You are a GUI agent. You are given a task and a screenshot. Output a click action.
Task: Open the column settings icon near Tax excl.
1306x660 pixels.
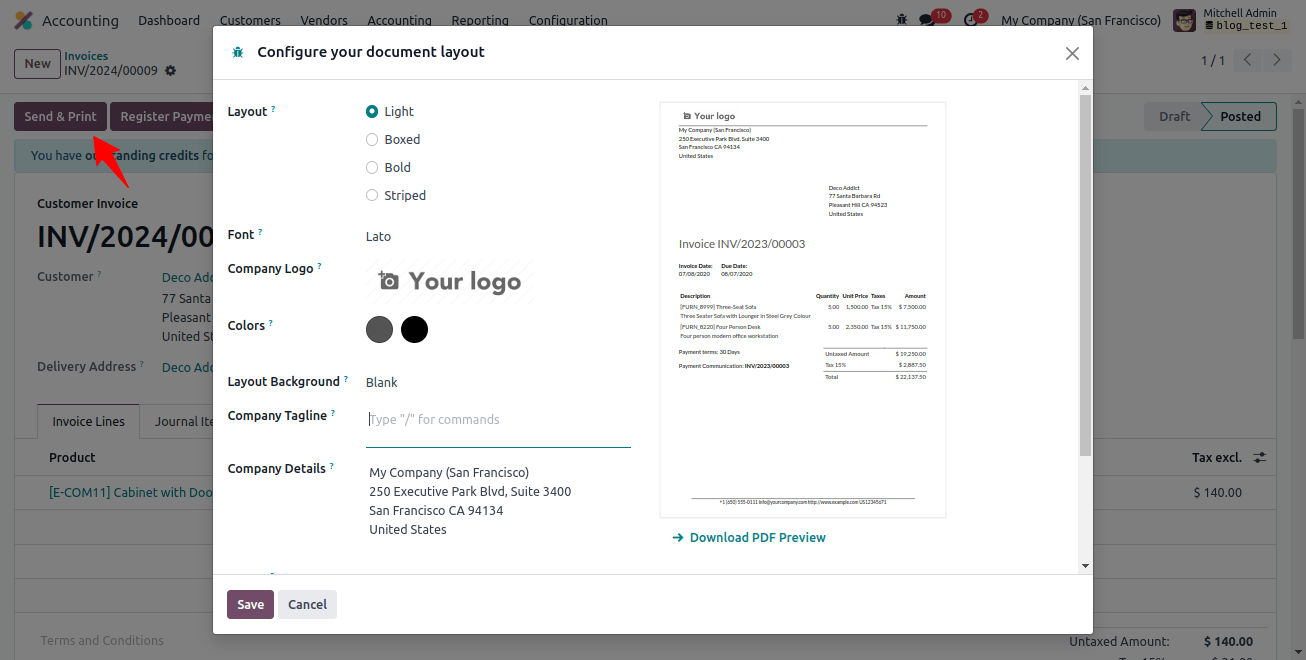pyautogui.click(x=1260, y=457)
